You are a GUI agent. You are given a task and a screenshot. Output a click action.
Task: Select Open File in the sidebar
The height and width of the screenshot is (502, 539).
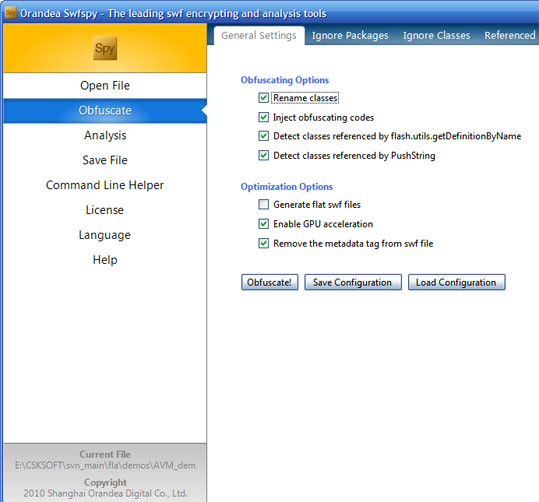coord(105,86)
